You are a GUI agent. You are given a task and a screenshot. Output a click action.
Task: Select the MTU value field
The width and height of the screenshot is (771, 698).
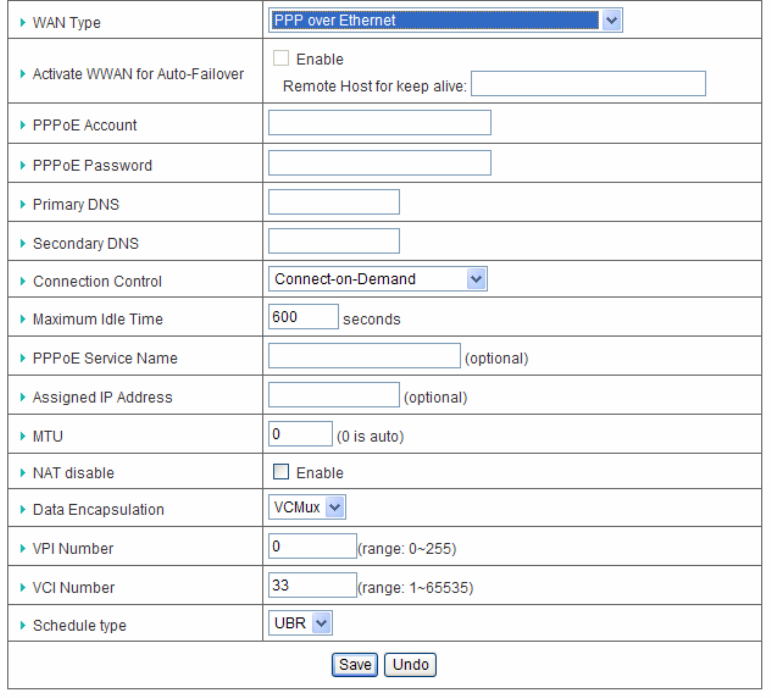(x=300, y=434)
